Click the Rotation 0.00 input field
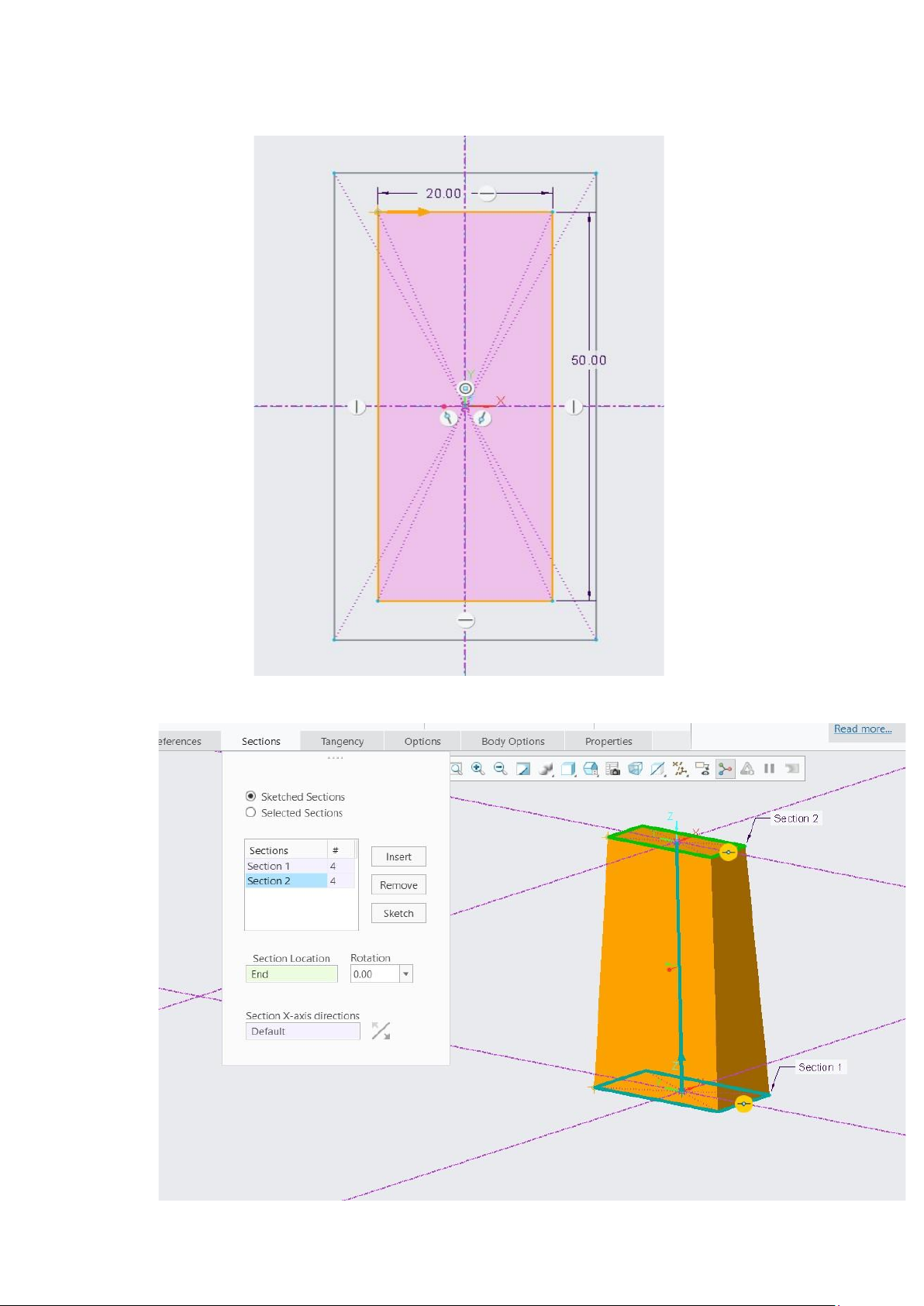The height and width of the screenshot is (1306, 924). (x=375, y=974)
